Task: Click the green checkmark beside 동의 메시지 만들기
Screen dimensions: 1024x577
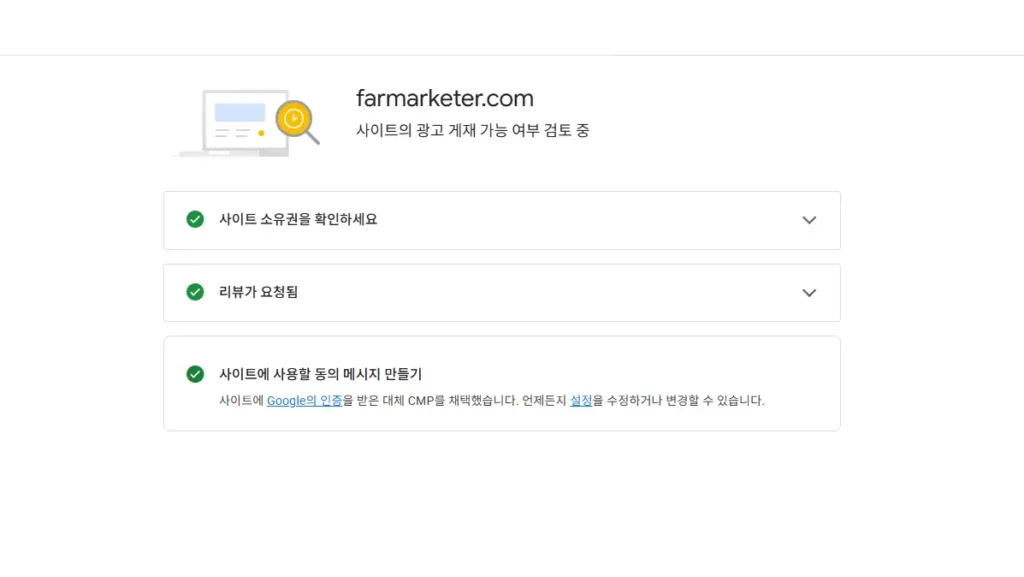Action: (195, 374)
